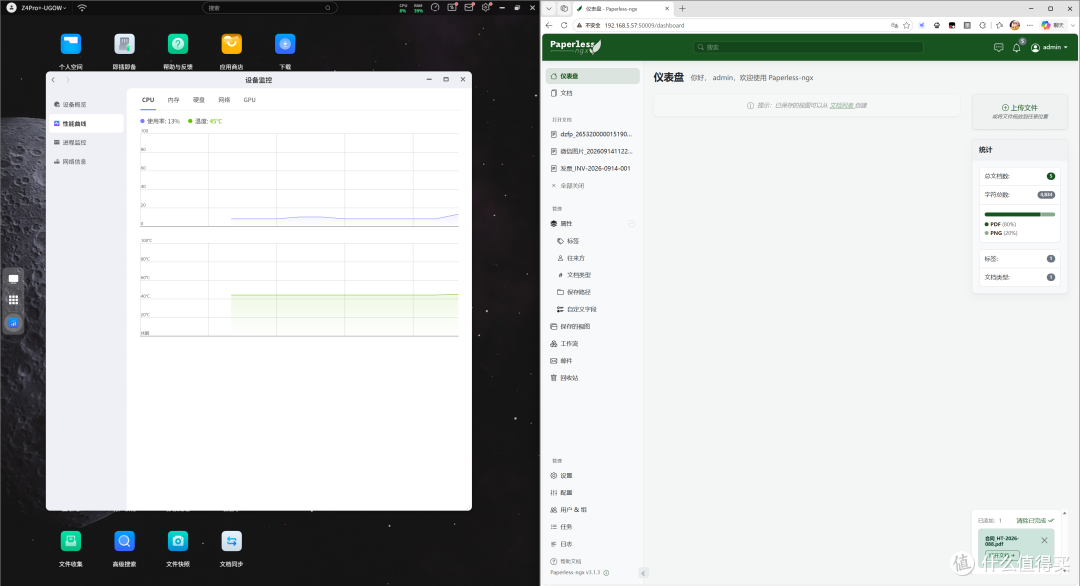
Task: Dismiss the 合同_HT-2026 upload notification
Action: 1044,541
